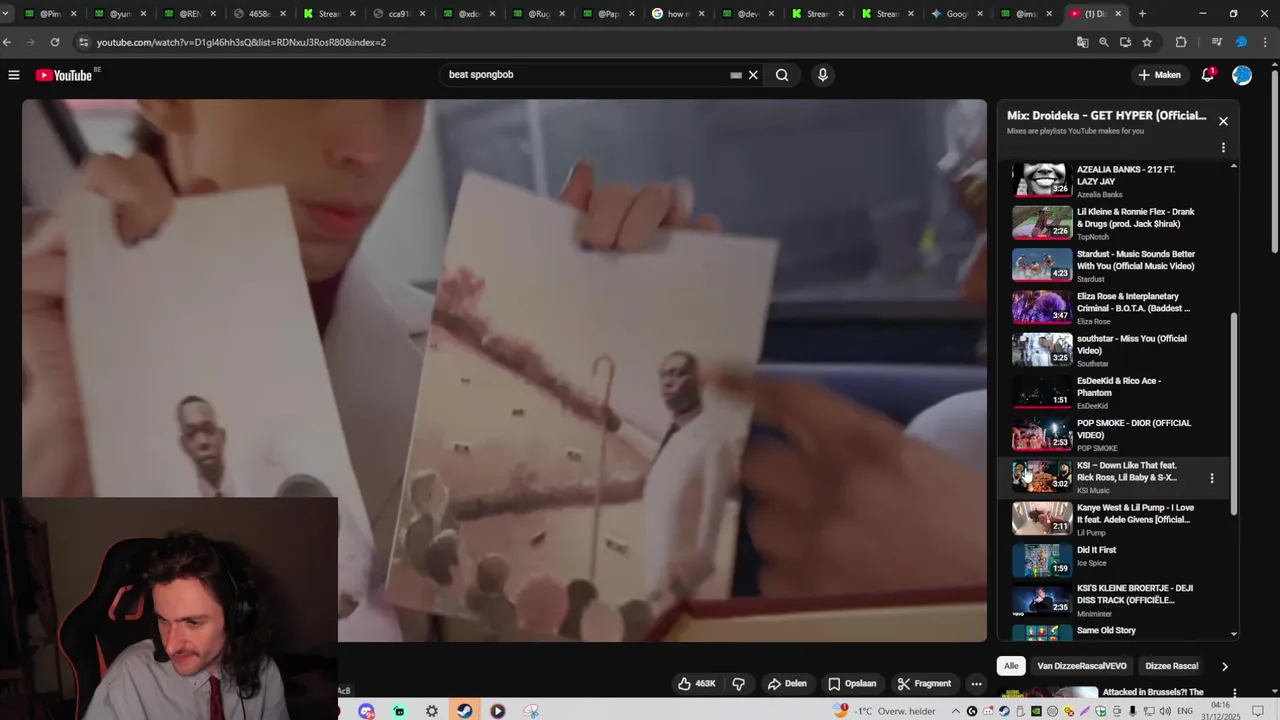Switch to the @yun browser tab
Viewport: 1280px width, 720px height.
click(120, 14)
